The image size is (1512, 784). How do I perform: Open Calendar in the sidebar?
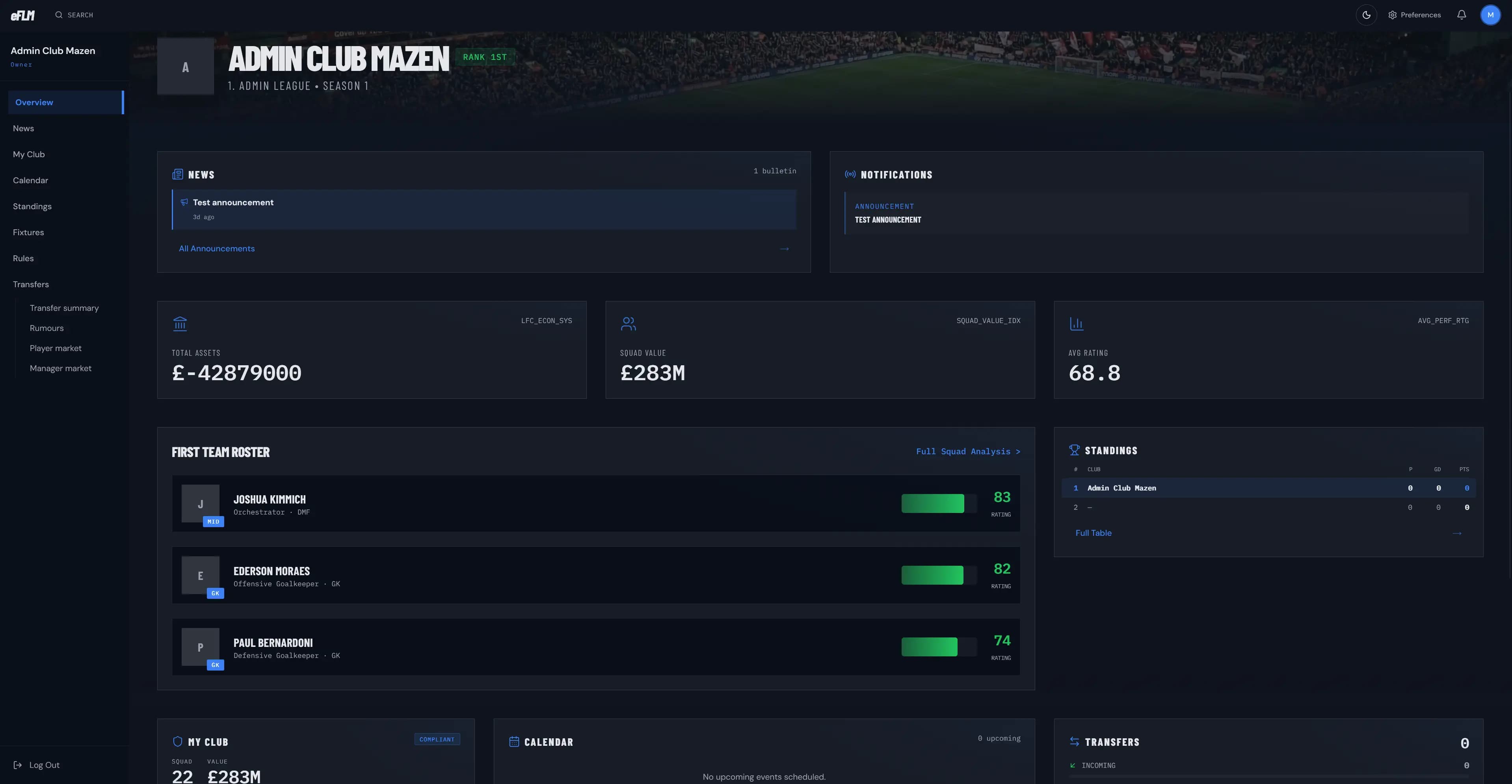point(30,180)
